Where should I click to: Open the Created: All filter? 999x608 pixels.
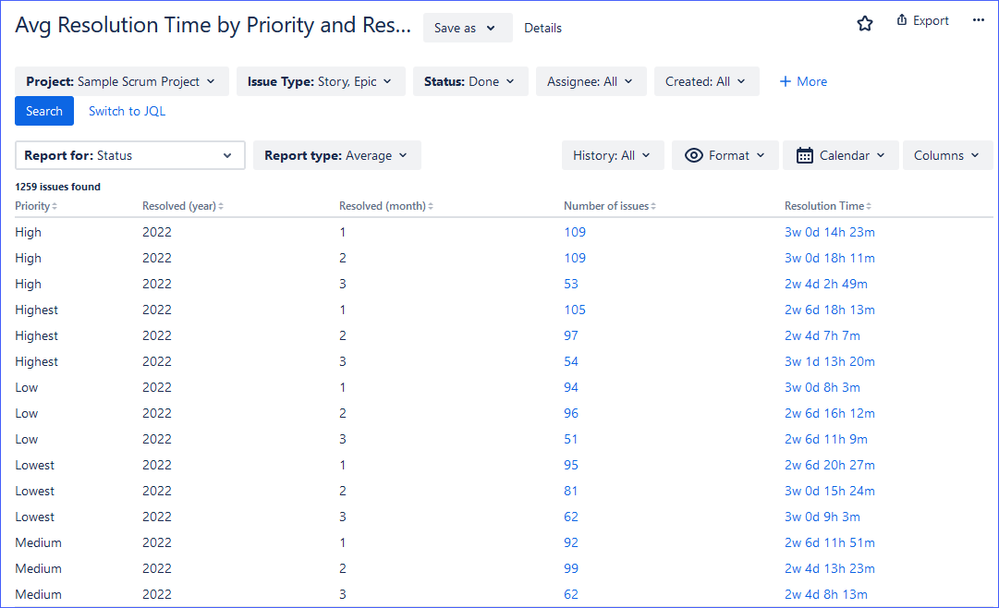coord(707,82)
